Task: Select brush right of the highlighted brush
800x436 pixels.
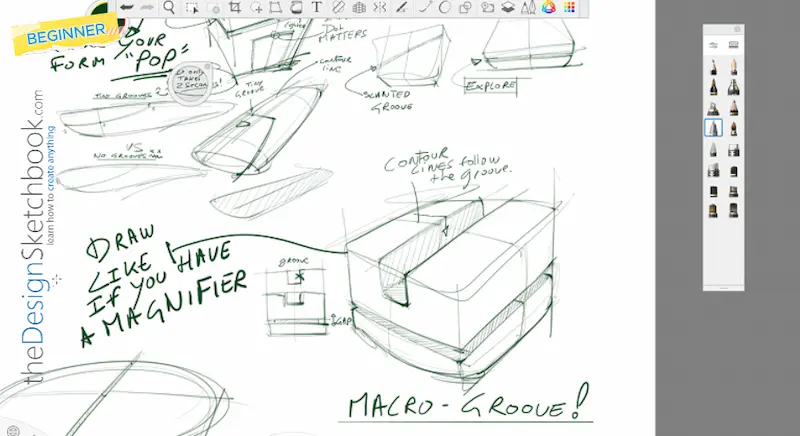Action: (x=734, y=128)
